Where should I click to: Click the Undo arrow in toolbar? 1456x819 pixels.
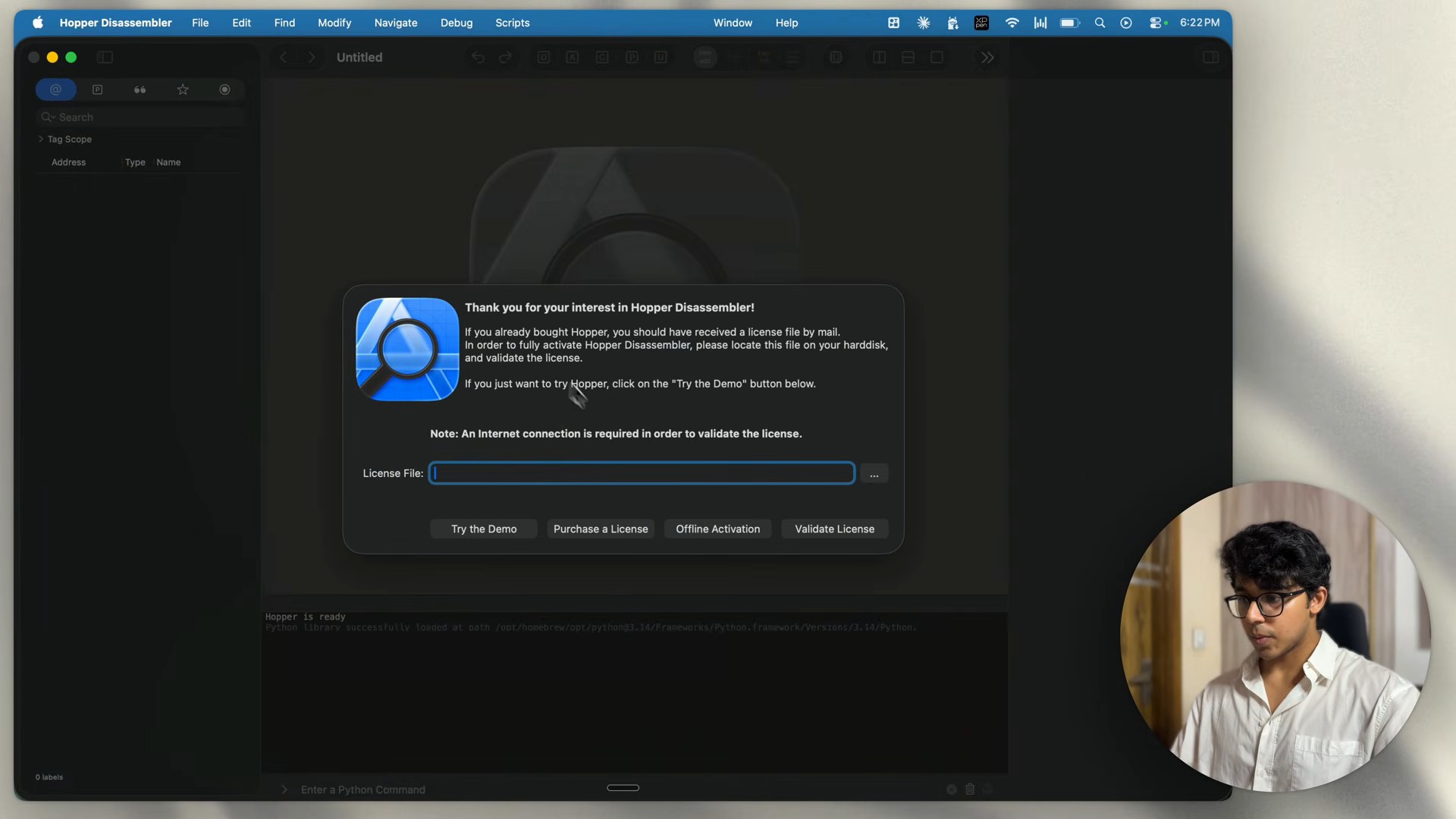(x=478, y=57)
